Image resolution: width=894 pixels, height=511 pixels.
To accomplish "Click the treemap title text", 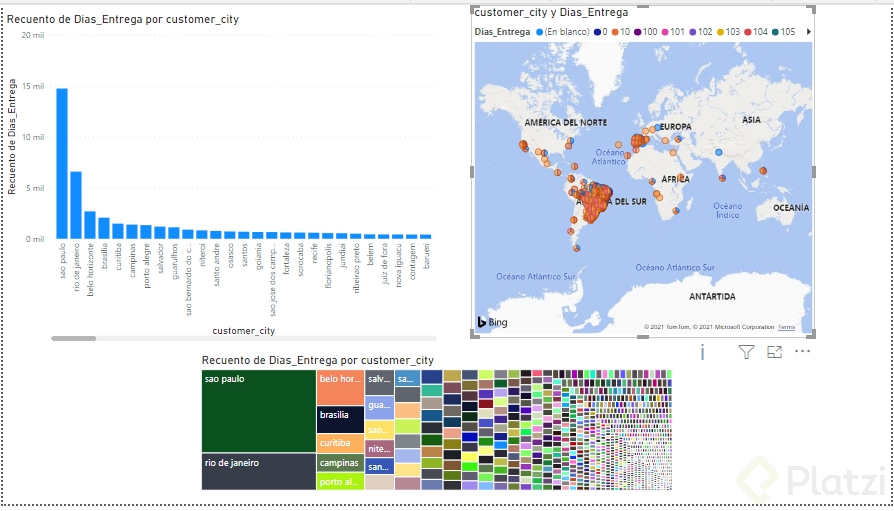I will [x=318, y=360].
